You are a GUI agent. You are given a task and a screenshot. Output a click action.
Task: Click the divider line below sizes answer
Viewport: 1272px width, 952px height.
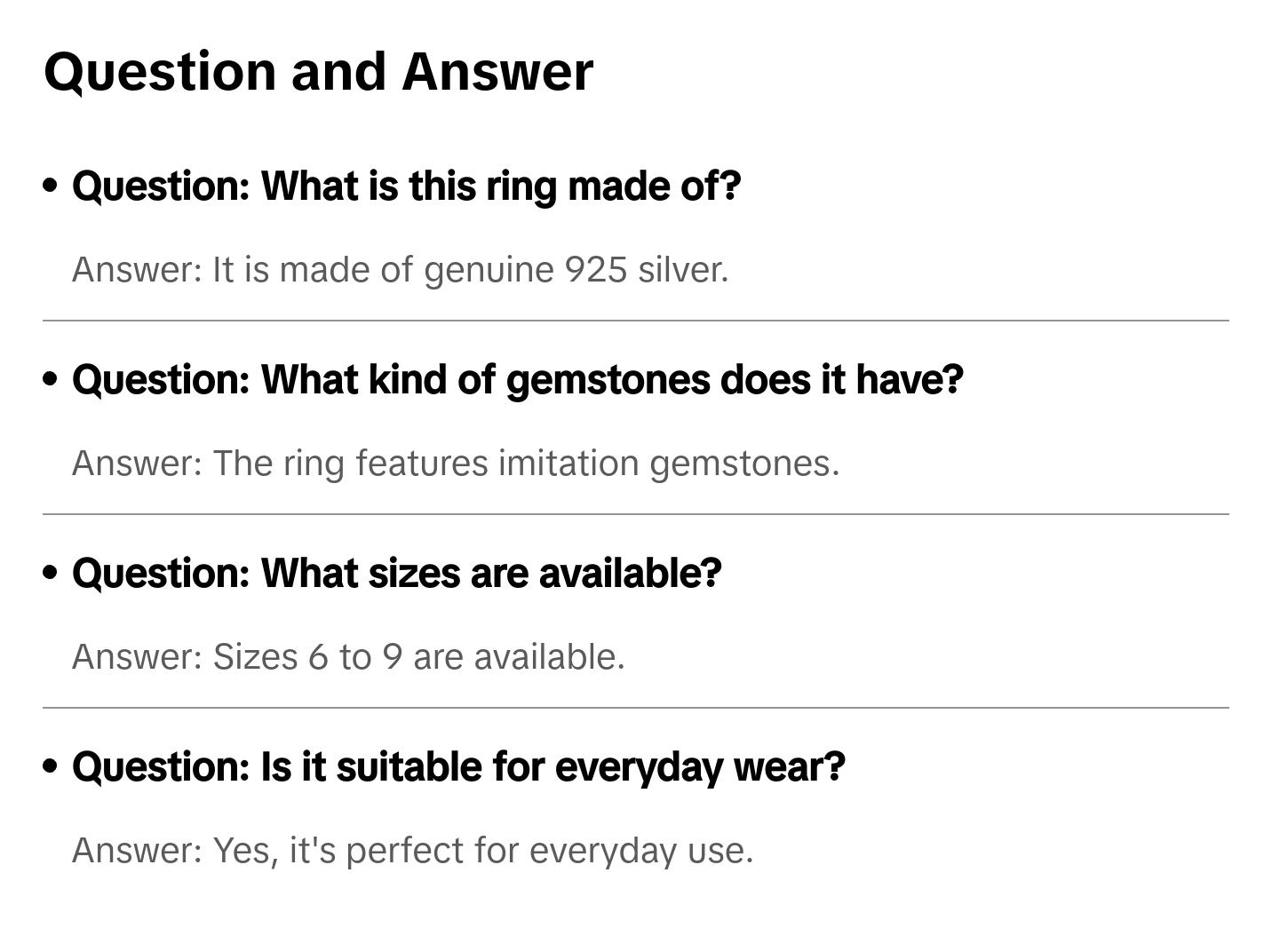(x=636, y=708)
